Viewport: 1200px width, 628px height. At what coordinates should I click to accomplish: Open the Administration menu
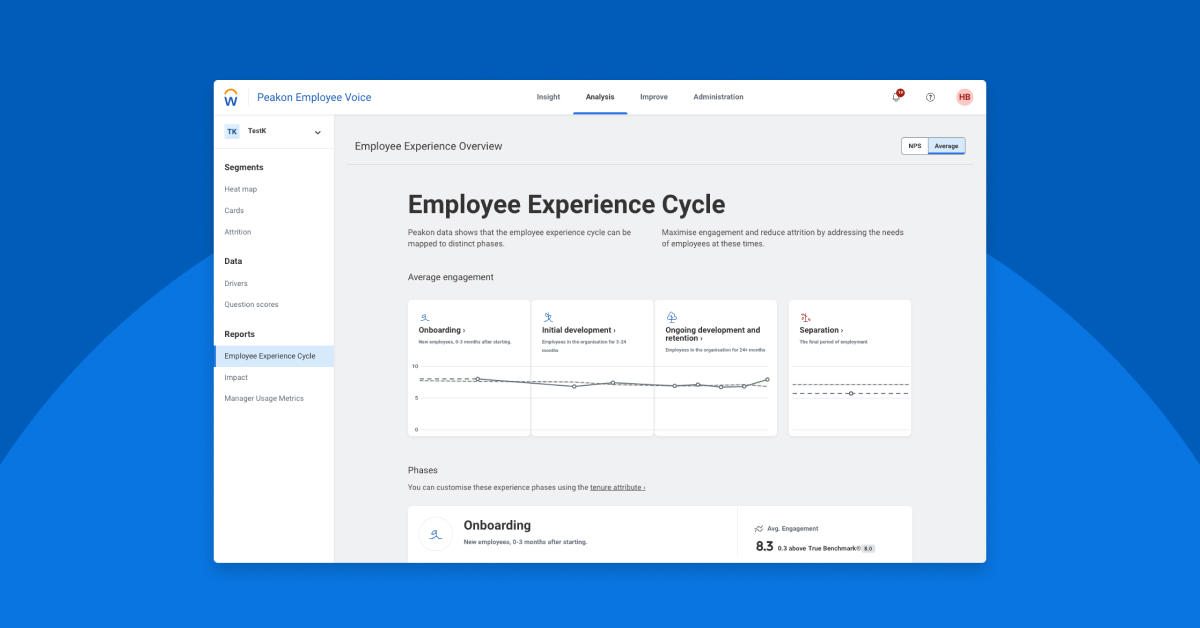[x=719, y=96]
